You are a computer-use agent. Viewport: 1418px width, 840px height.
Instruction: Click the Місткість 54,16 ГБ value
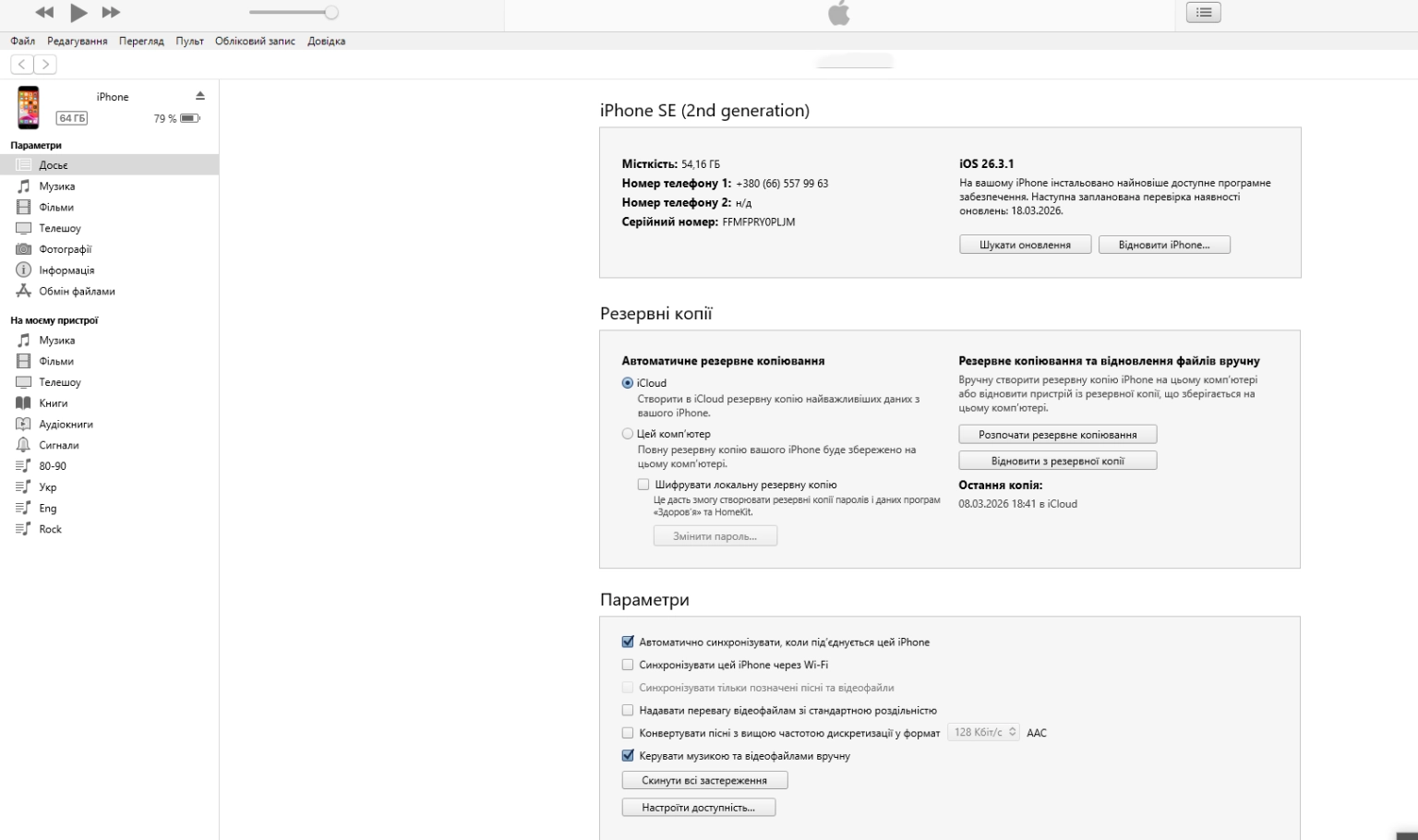tap(701, 164)
